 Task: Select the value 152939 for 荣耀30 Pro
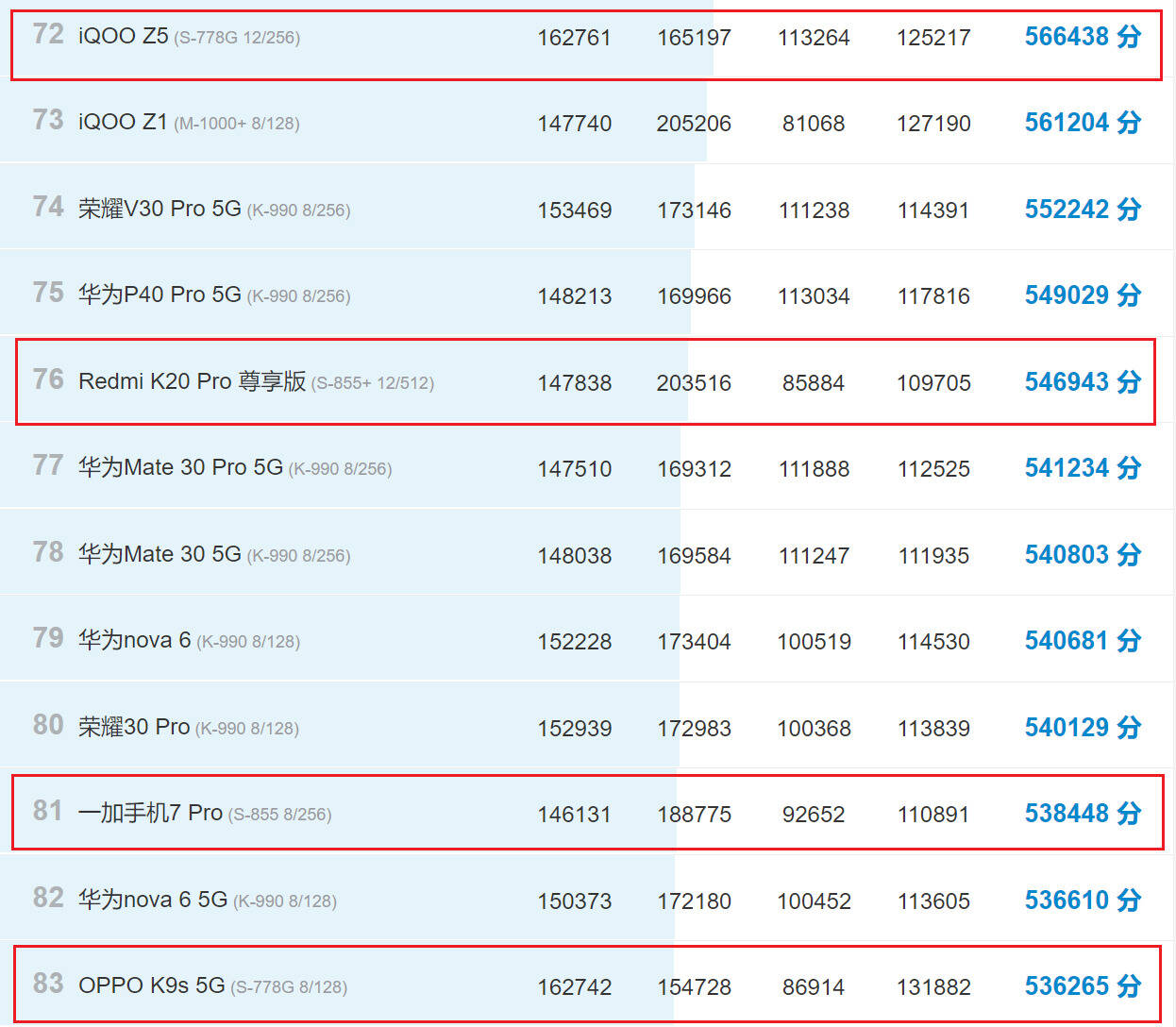(x=575, y=729)
